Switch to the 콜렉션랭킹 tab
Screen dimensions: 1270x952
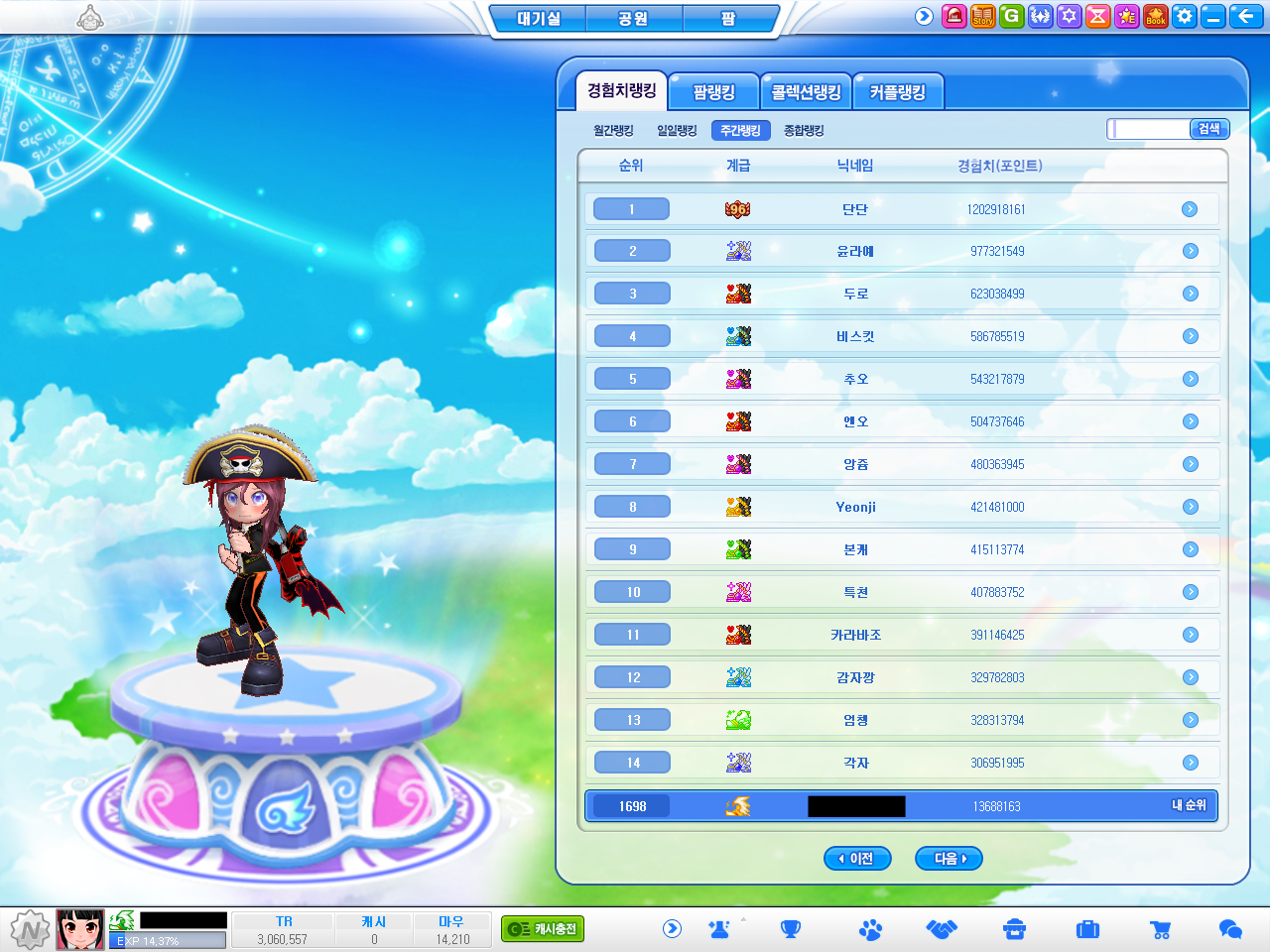(807, 92)
